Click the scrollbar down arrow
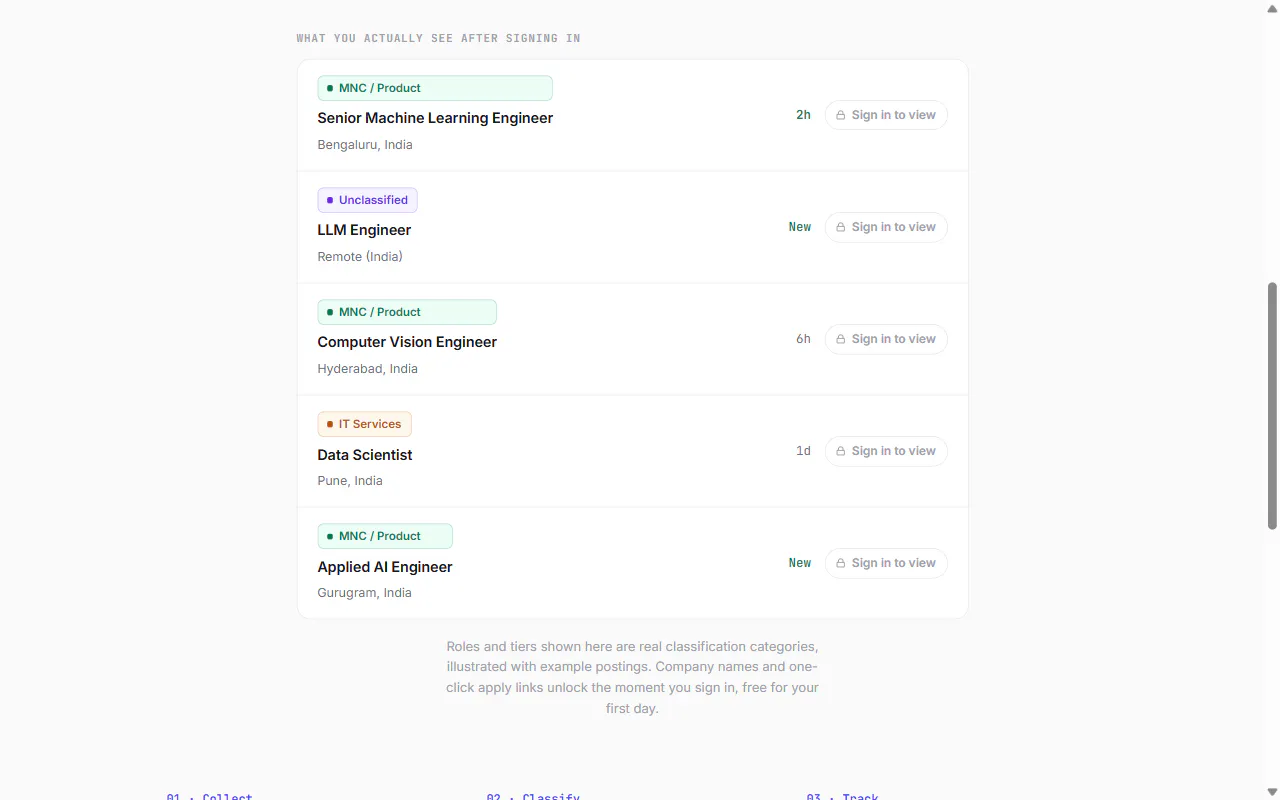The width and height of the screenshot is (1280, 800). pyautogui.click(x=1272, y=793)
